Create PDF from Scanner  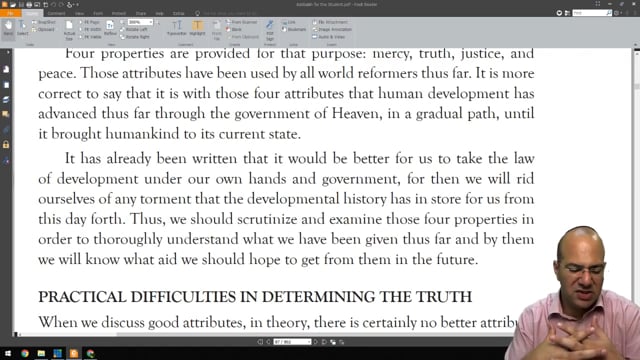click(x=242, y=22)
